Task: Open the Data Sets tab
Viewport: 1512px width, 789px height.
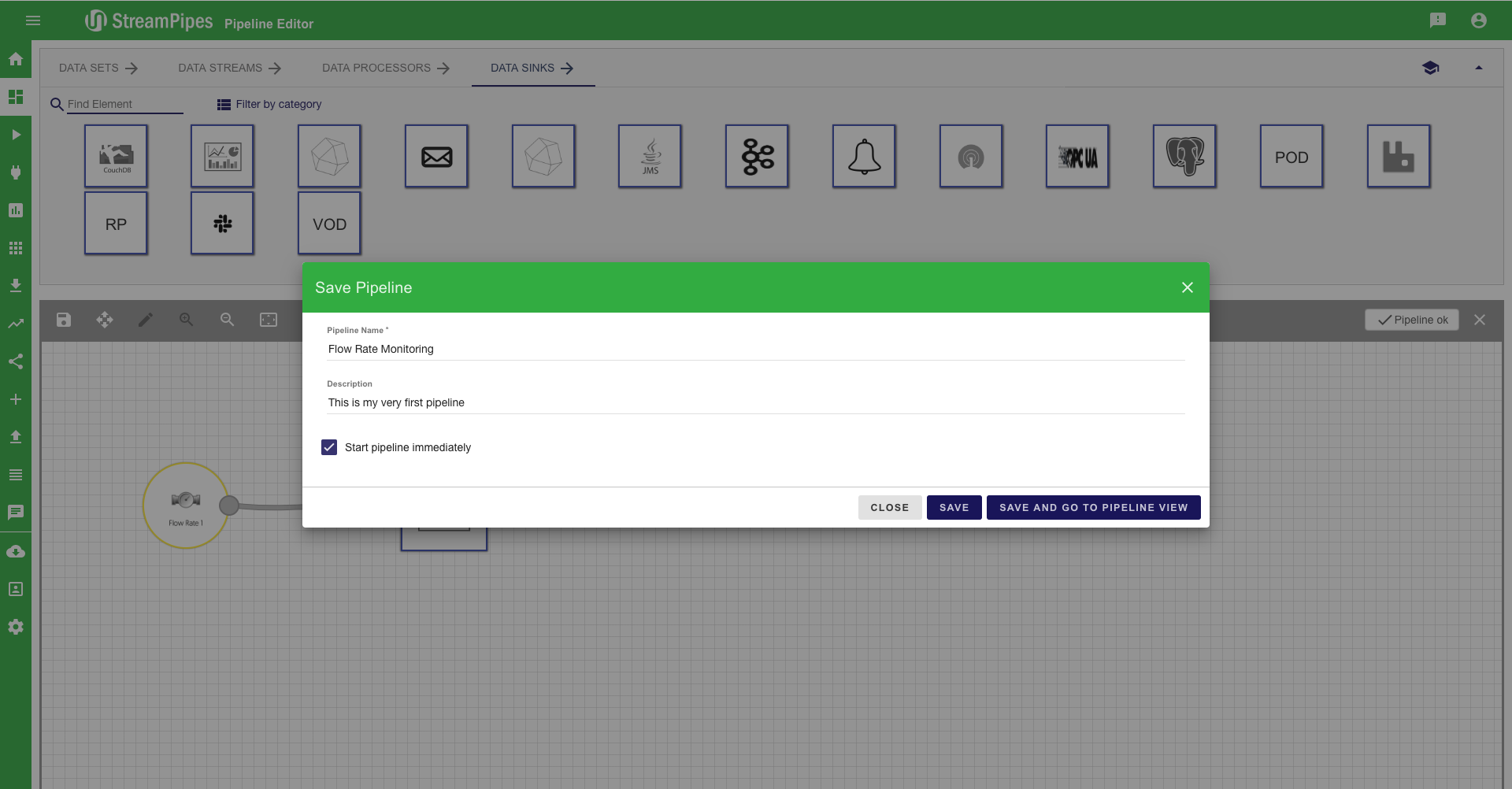Action: pyautogui.click(x=98, y=69)
